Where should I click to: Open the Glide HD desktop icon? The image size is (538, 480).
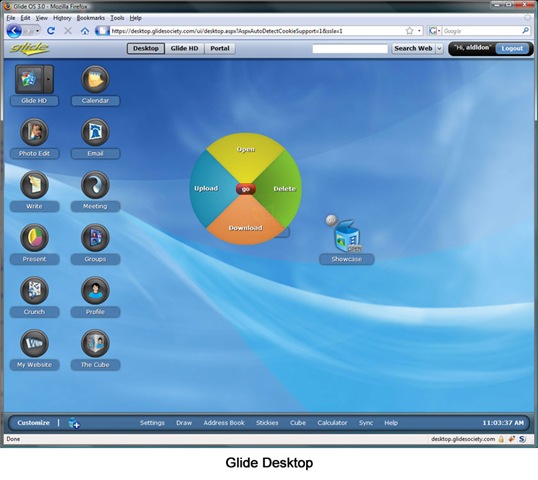click(29, 79)
